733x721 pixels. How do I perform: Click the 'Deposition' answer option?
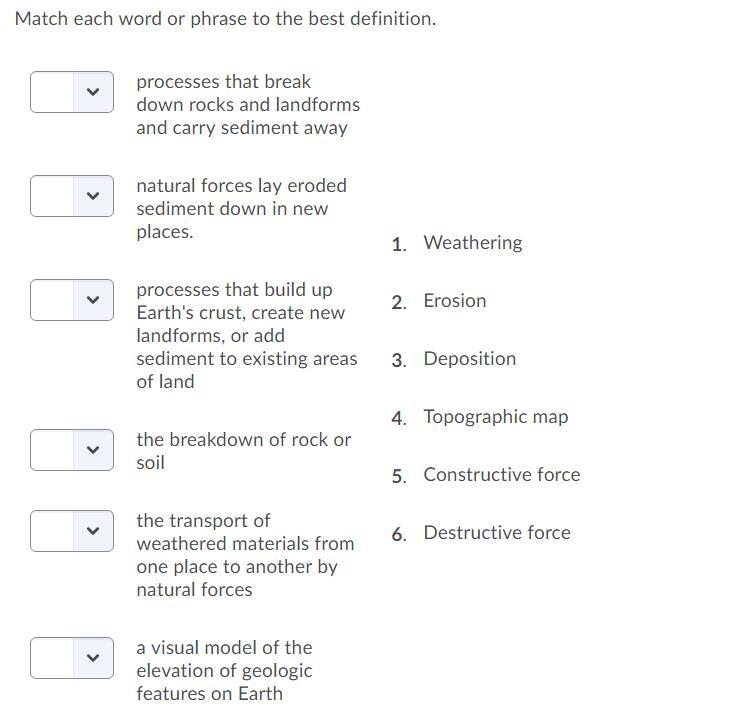[x=469, y=359]
